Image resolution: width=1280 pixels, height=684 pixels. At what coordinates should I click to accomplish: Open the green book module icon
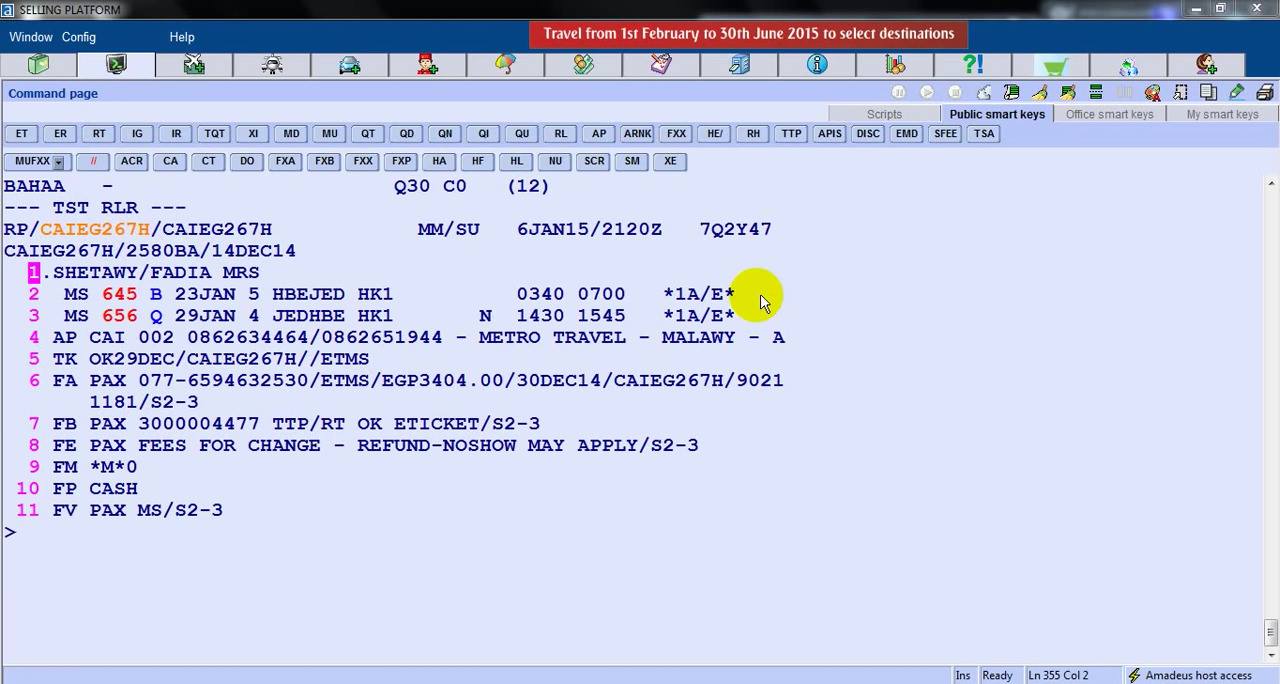click(x=38, y=65)
